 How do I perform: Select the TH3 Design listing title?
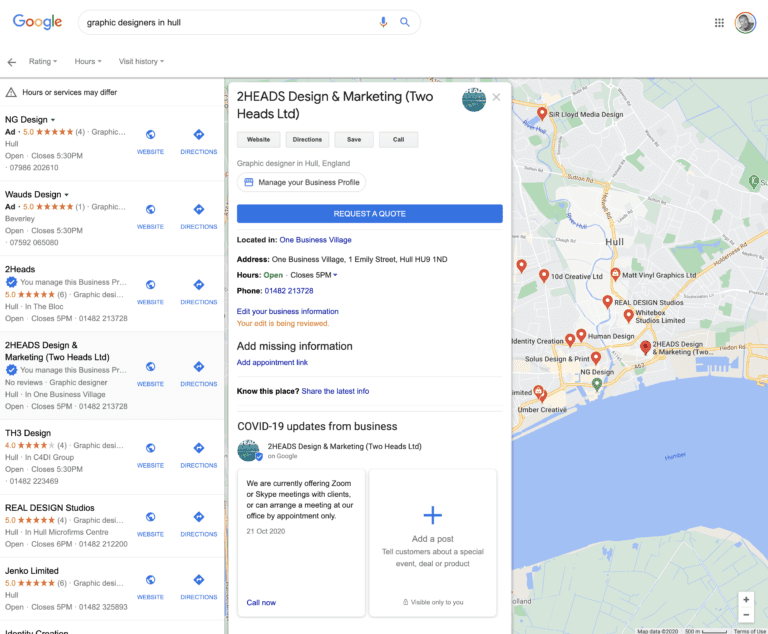pos(28,433)
